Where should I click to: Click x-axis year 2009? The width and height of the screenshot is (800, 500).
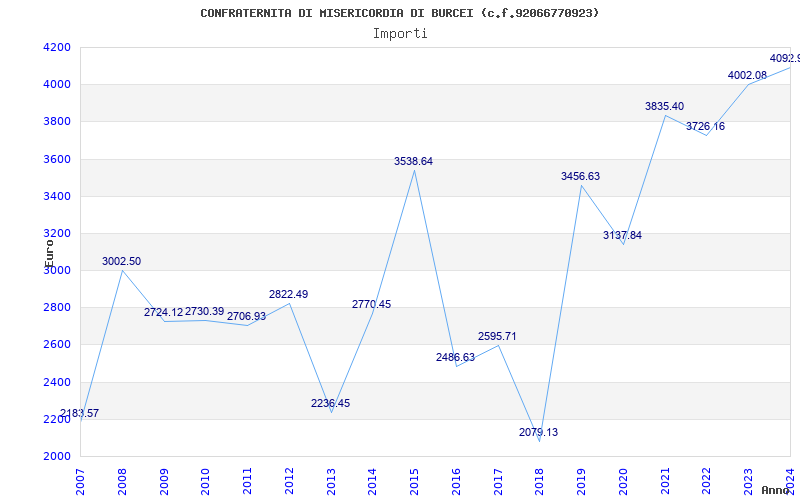(x=164, y=481)
